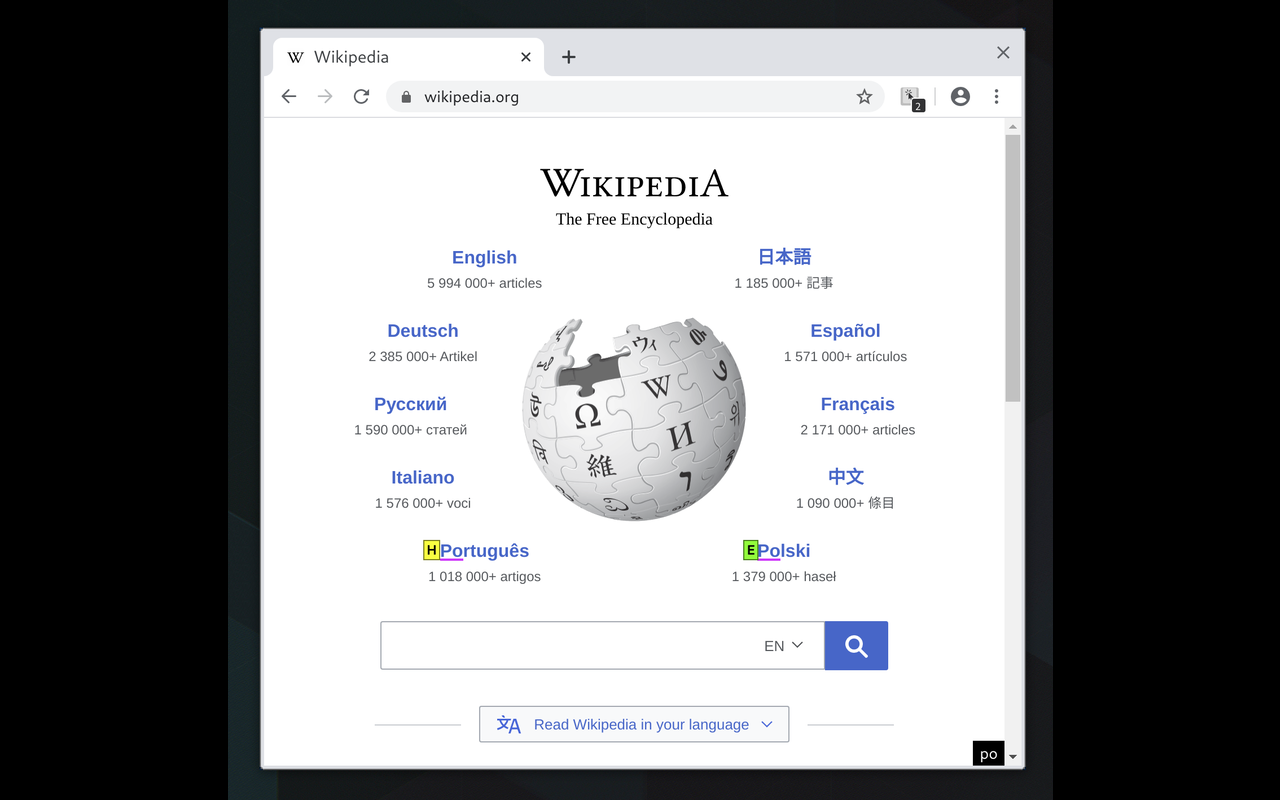Image resolution: width=1280 pixels, height=800 pixels.
Task: Click '1 571 000+ artículos' text
Action: [845, 356]
